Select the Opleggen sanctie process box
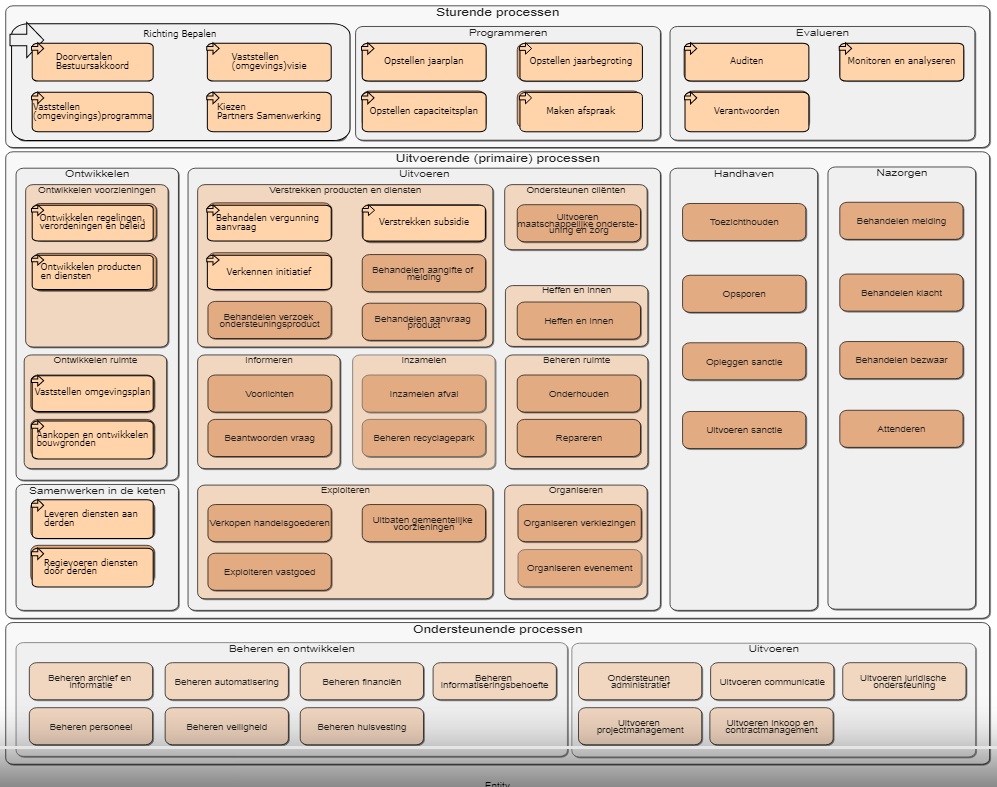The height and width of the screenshot is (787, 997). coord(744,362)
